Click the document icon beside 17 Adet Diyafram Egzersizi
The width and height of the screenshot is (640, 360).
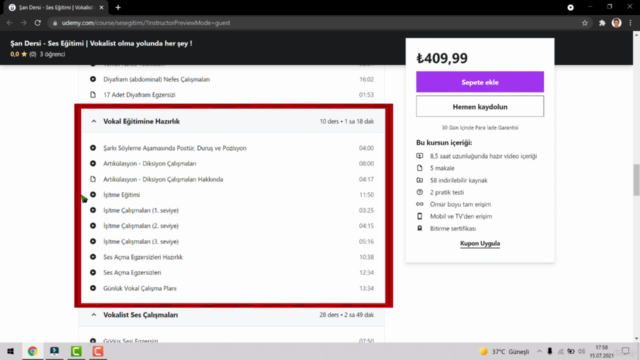tap(93, 95)
